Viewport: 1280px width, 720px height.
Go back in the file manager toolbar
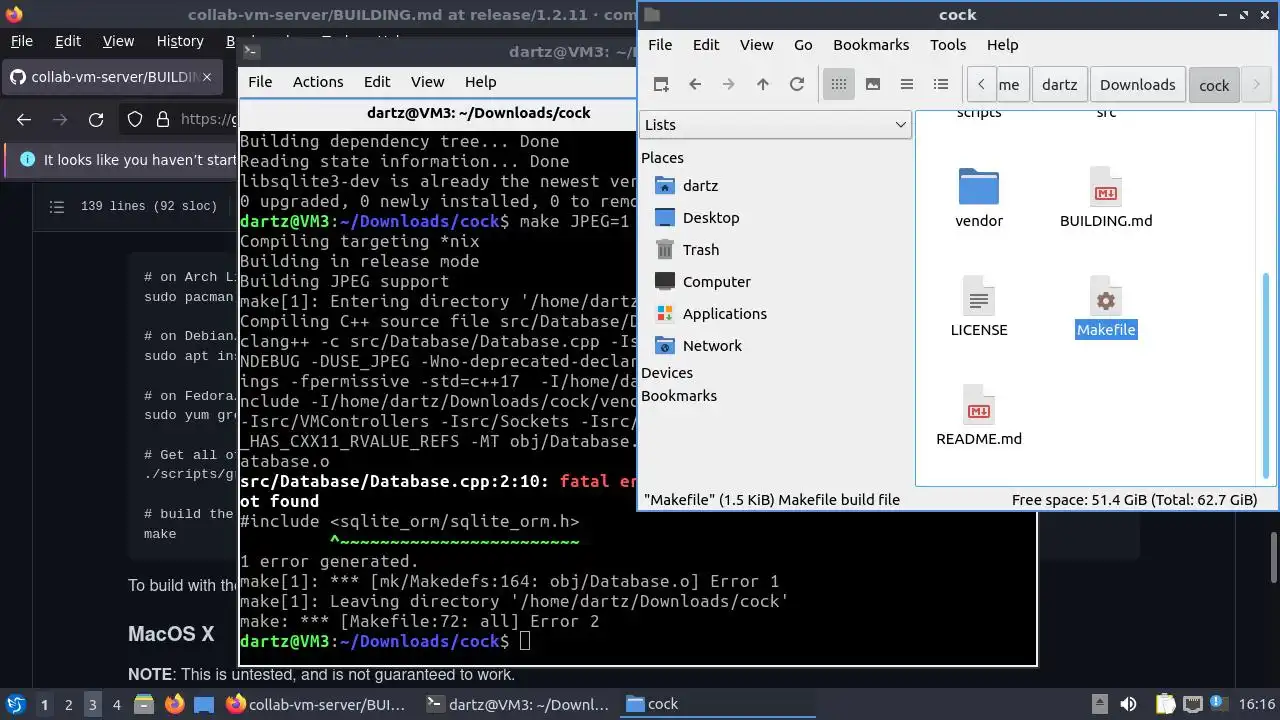pos(695,84)
